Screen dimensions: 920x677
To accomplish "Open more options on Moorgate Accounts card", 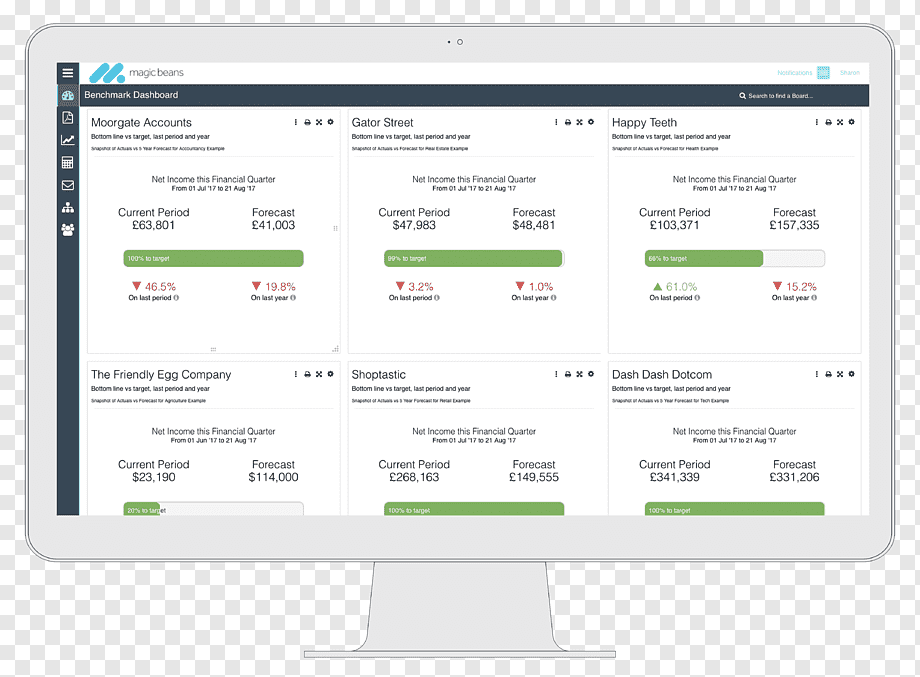I will click(296, 122).
